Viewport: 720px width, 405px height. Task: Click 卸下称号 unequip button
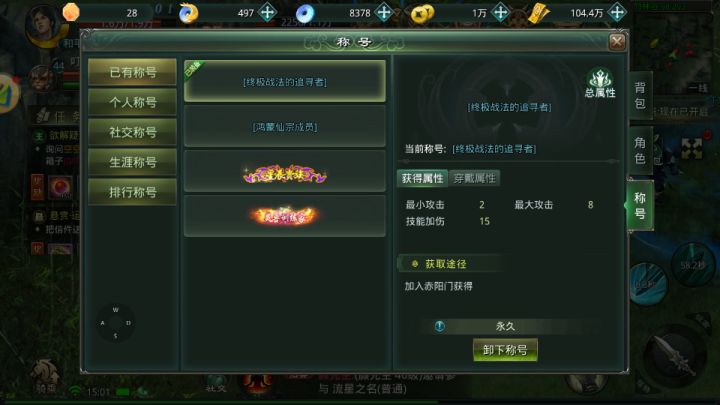point(505,350)
